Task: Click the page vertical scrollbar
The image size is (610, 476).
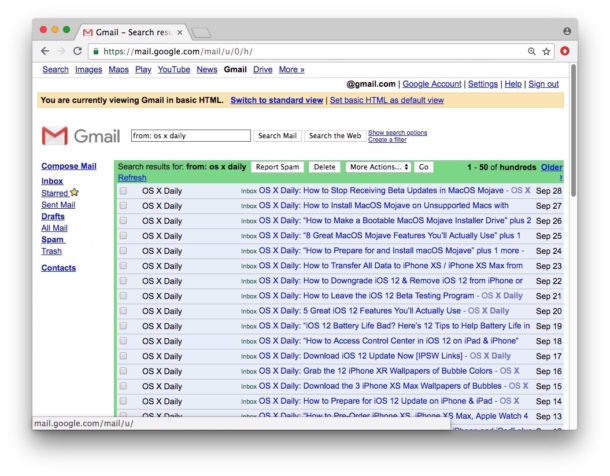Action: (x=573, y=130)
